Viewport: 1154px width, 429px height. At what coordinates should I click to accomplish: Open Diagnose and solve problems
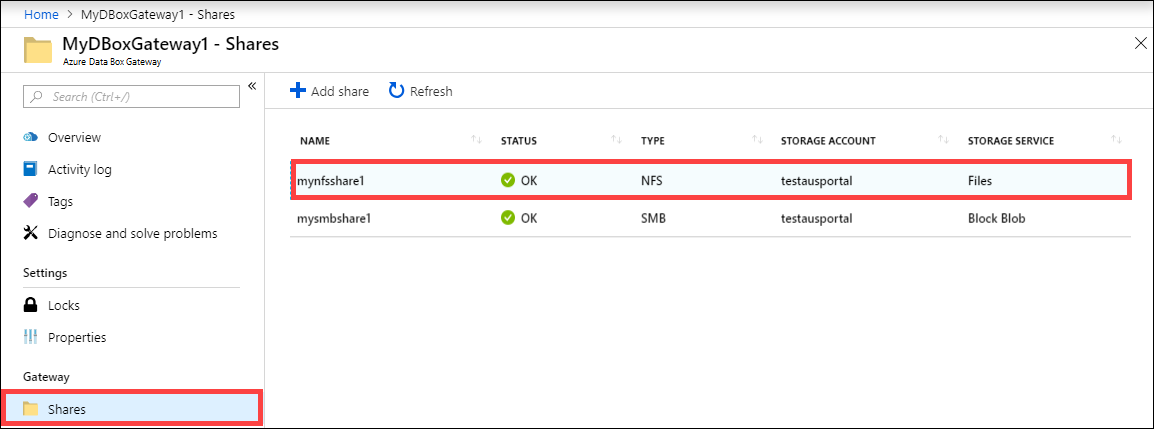(x=132, y=233)
